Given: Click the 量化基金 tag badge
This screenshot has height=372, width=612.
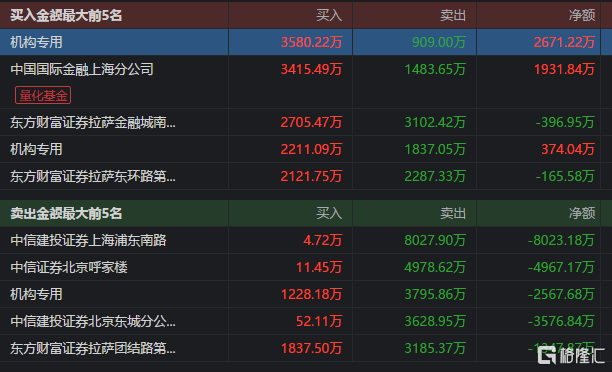Looking at the screenshot, I should coord(43,95).
